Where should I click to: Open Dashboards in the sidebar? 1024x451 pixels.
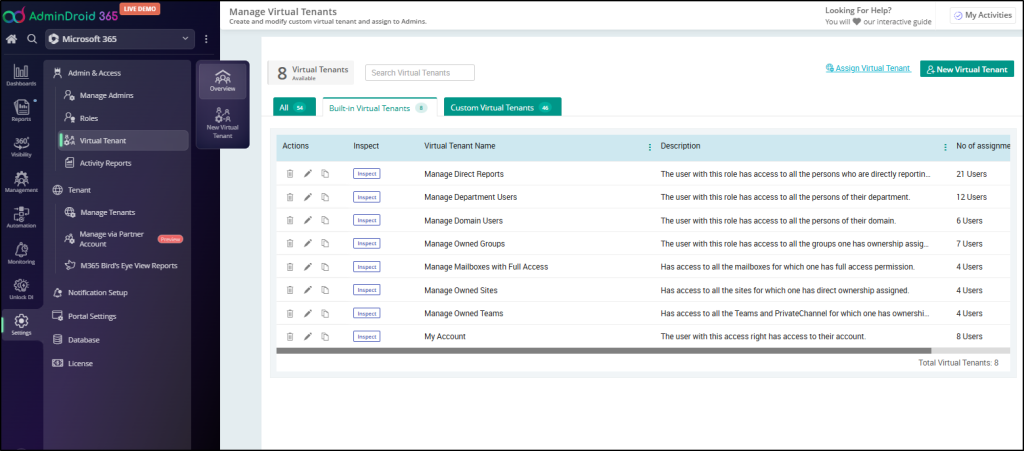[x=22, y=76]
